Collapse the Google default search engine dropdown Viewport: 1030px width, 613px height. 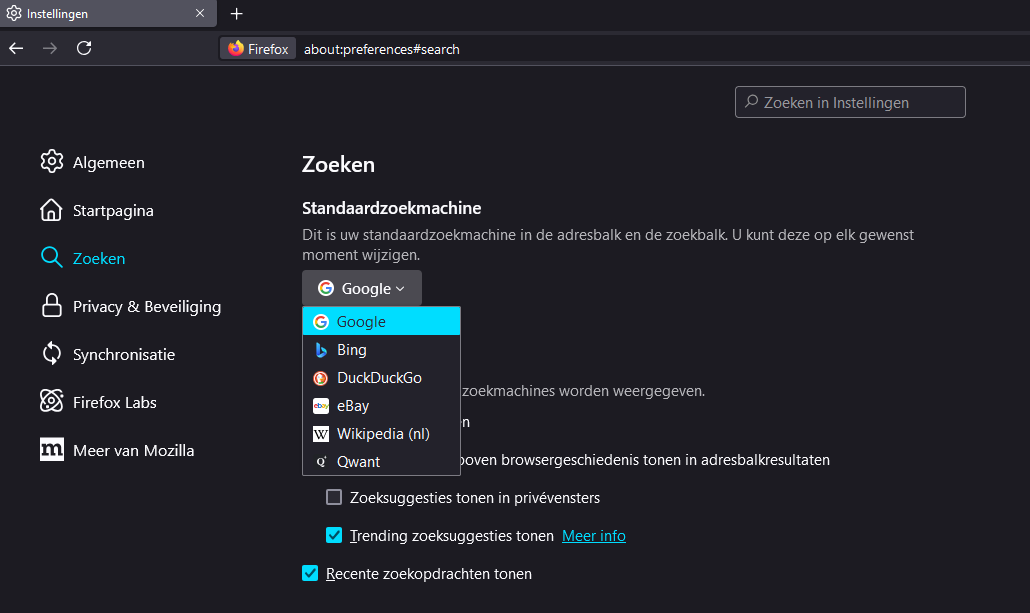click(x=362, y=288)
